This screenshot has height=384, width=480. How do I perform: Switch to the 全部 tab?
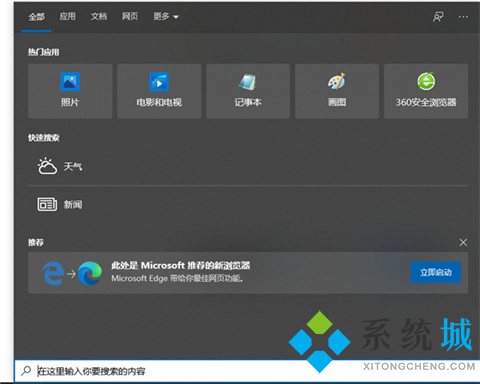(x=36, y=17)
